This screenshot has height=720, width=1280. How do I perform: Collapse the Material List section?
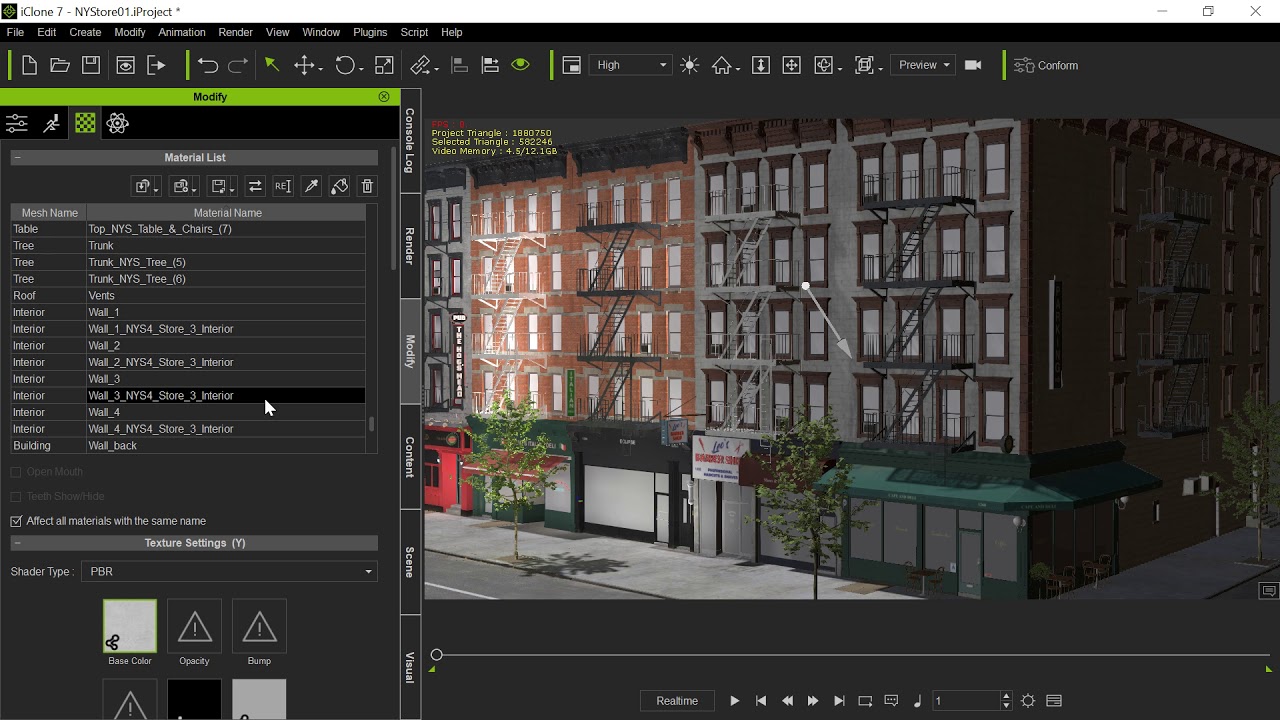click(17, 158)
